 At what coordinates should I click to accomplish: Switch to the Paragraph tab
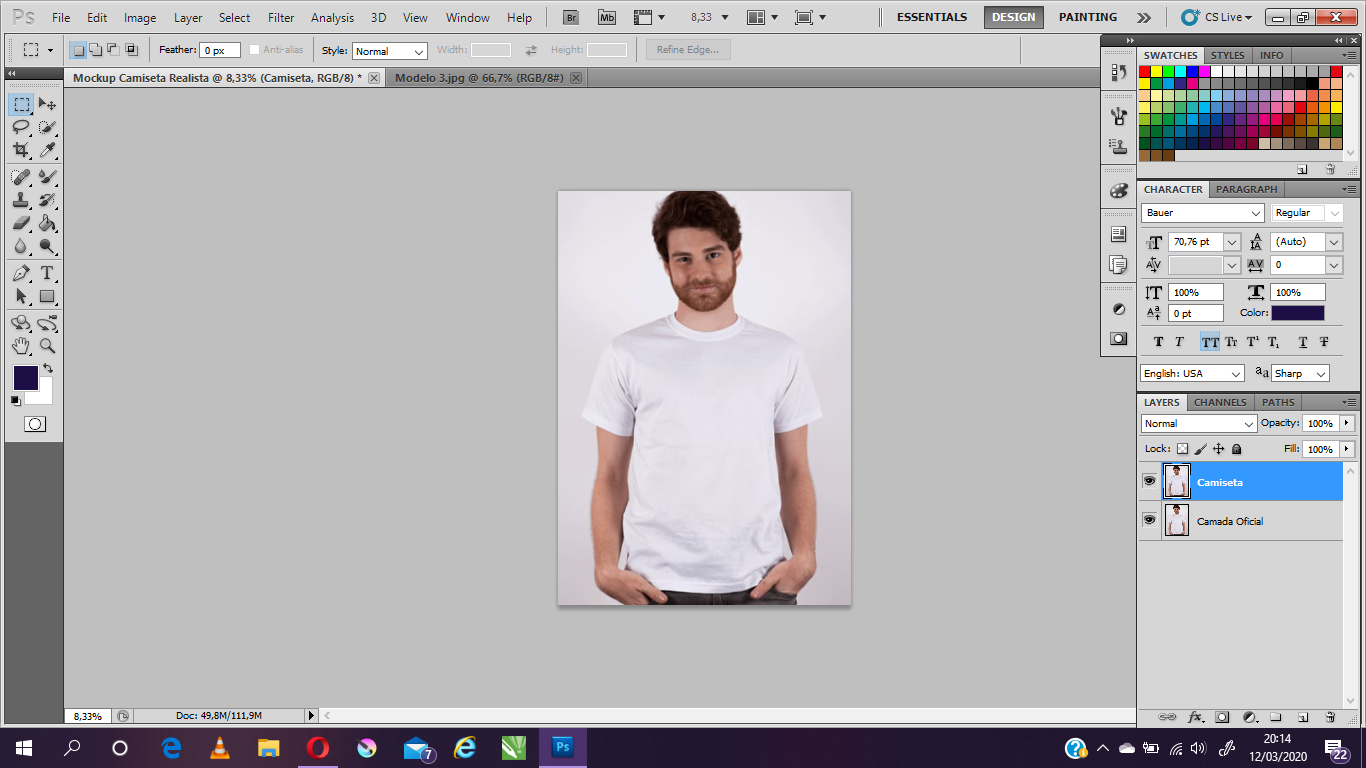pos(1247,189)
